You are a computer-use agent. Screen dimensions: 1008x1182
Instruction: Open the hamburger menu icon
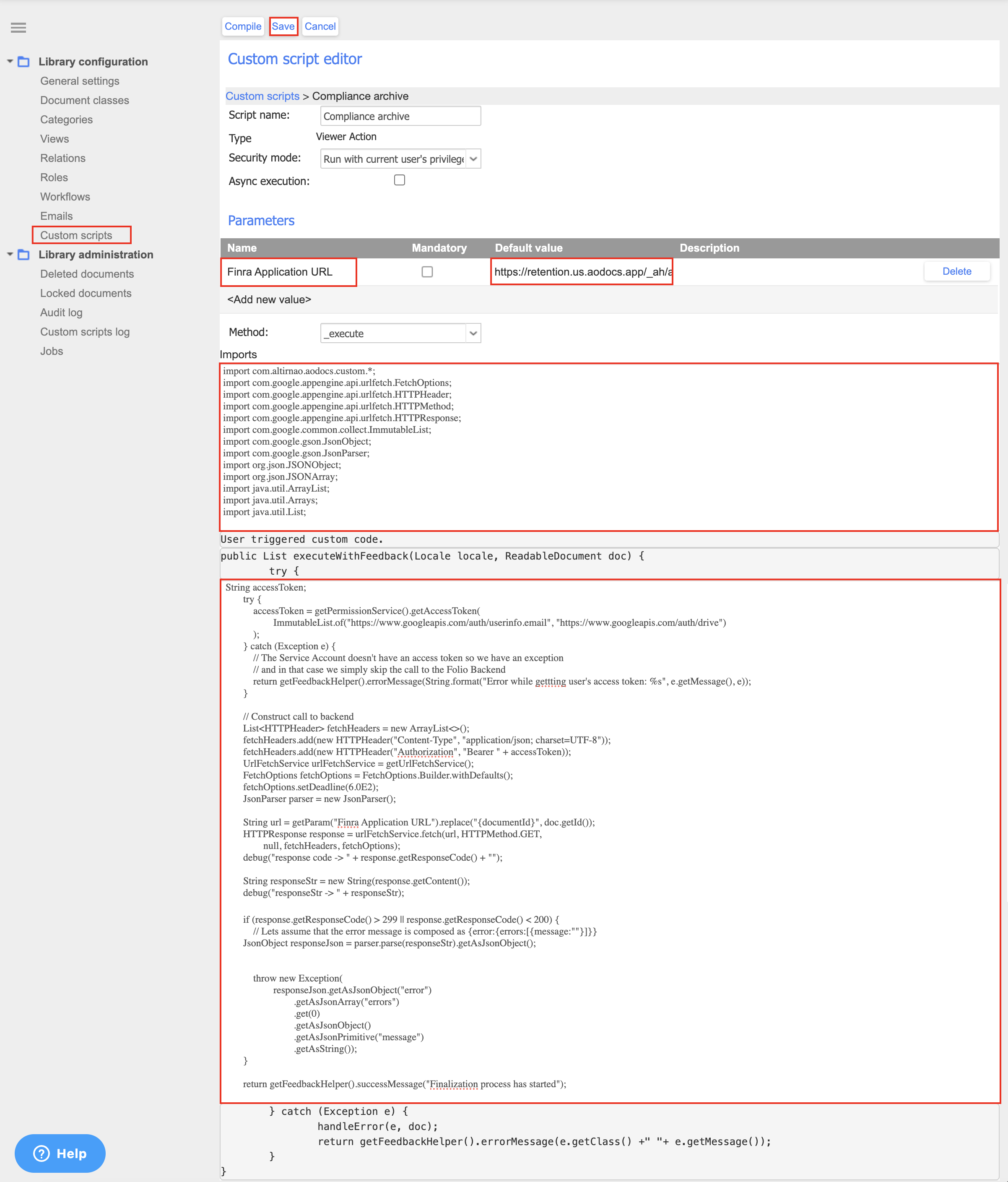[18, 27]
